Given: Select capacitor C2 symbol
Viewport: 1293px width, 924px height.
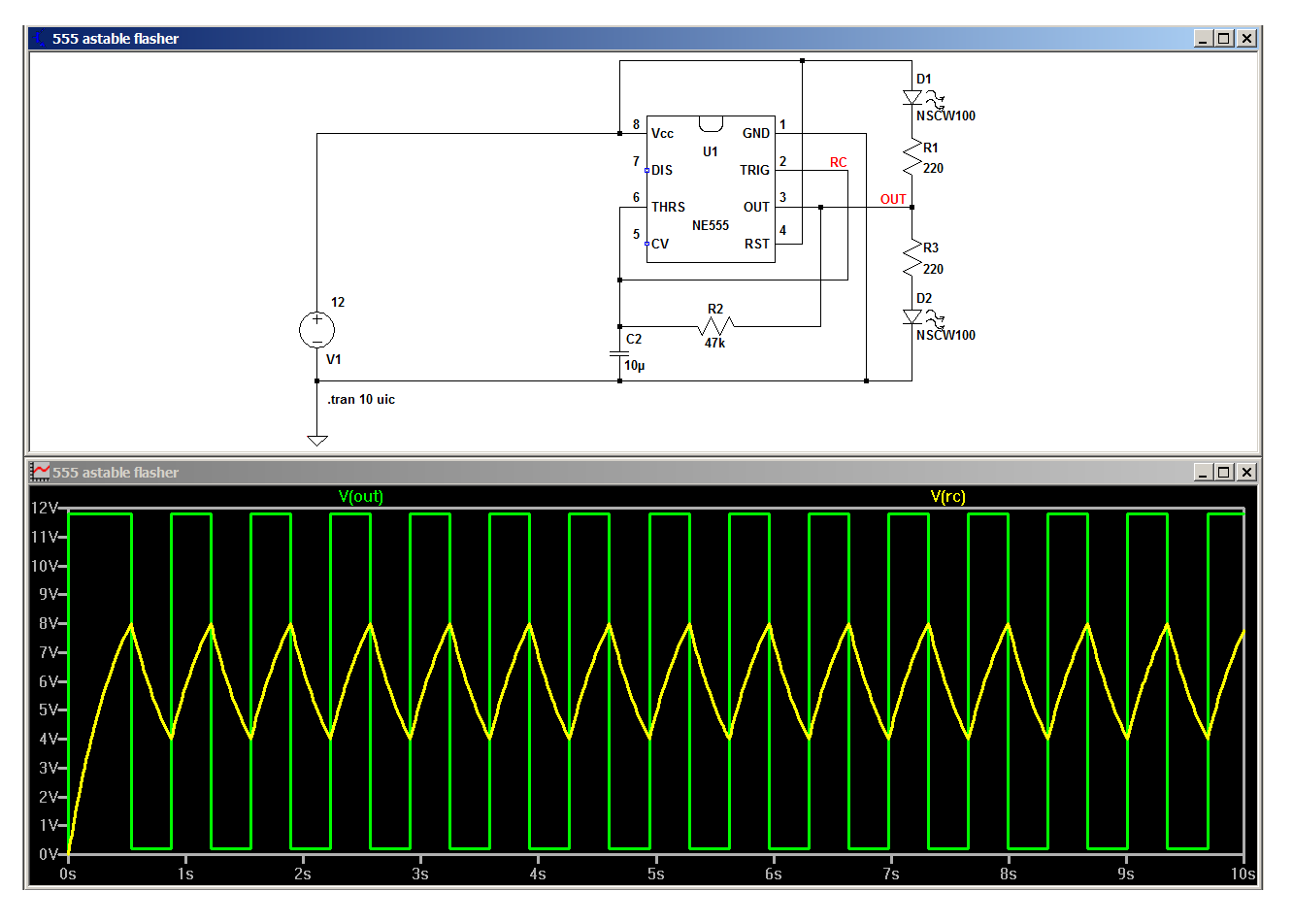Looking at the screenshot, I should click(619, 353).
